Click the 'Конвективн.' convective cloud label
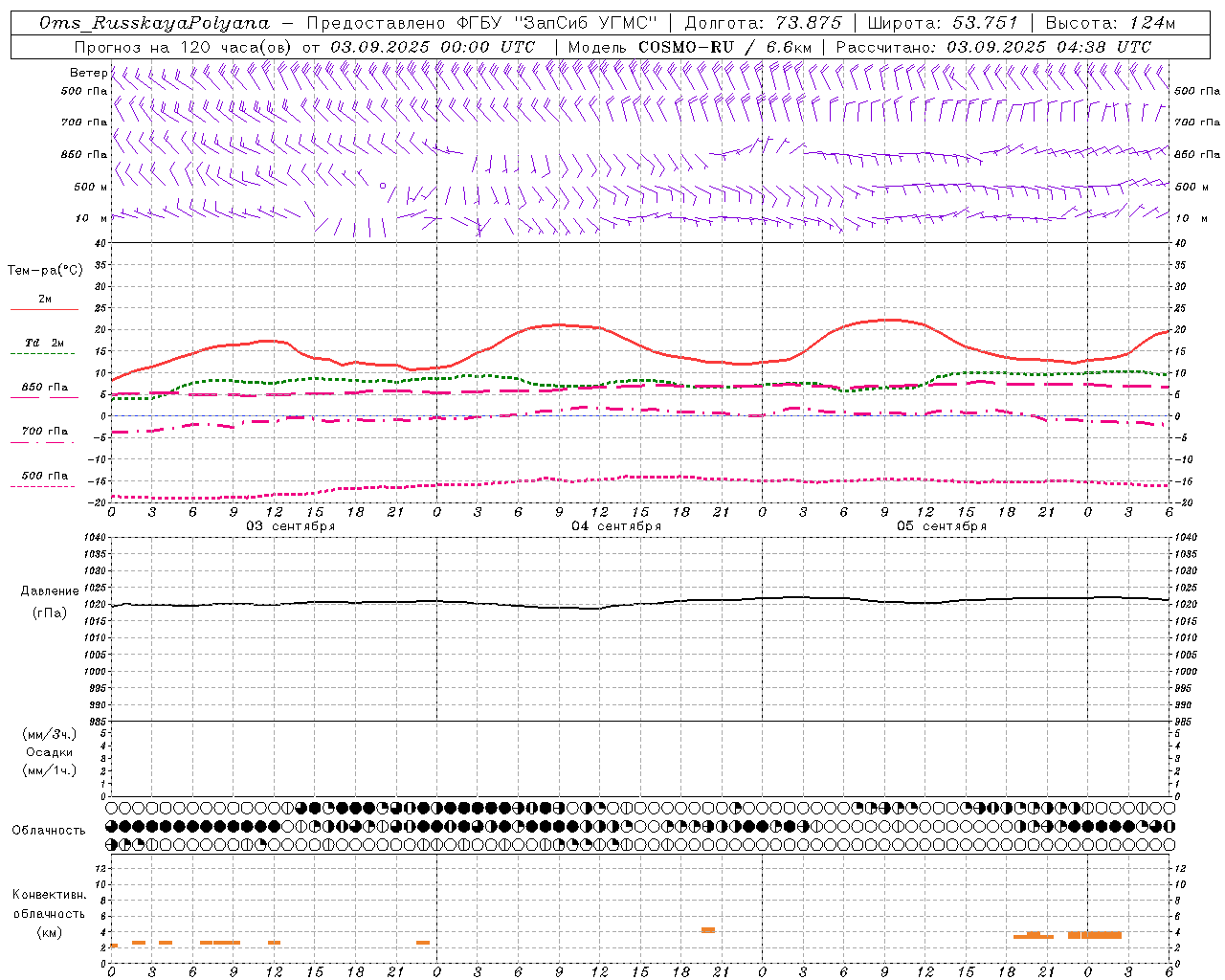 (x=50, y=895)
